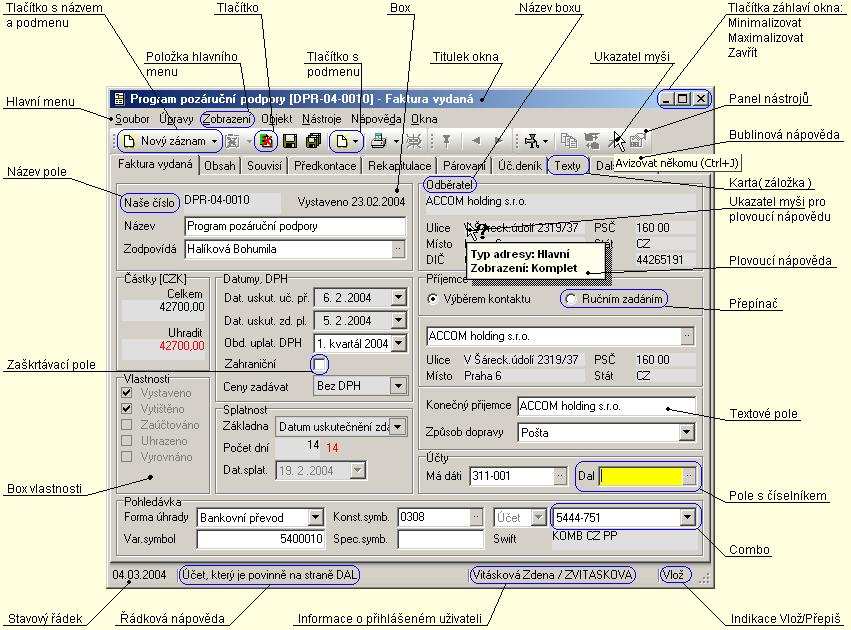851x630 pixels.
Task: Switch to the Obsah tab
Action: tap(219, 166)
